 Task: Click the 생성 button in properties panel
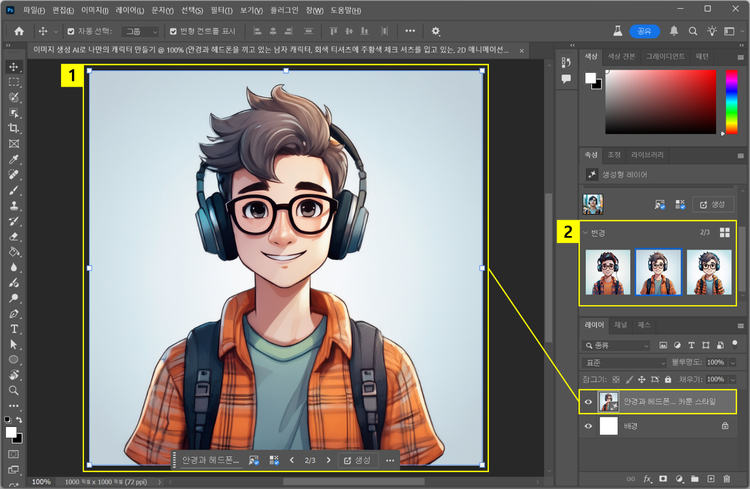tap(713, 204)
